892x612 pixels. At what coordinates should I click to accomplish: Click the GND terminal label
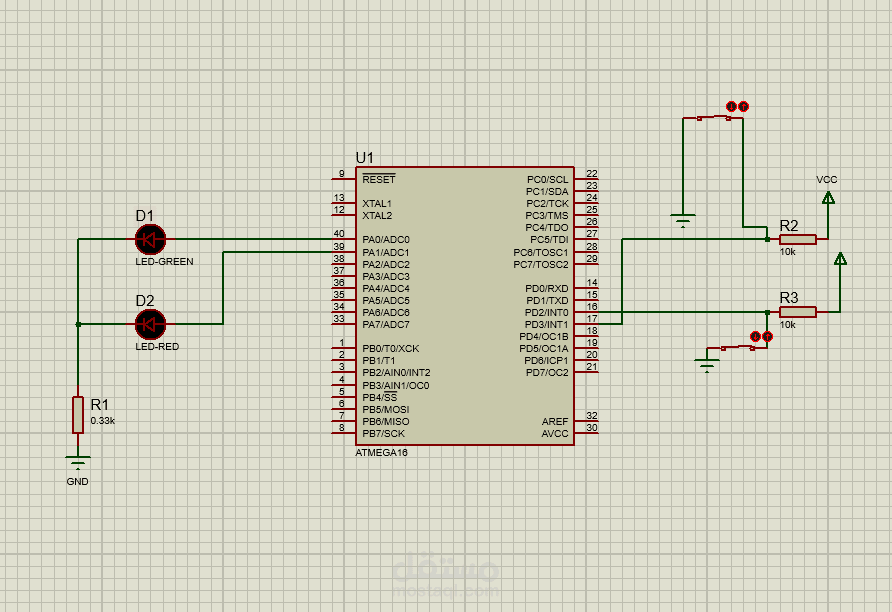(77, 482)
